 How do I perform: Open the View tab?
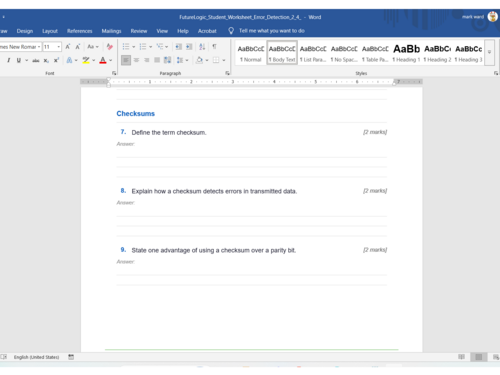pos(162,31)
